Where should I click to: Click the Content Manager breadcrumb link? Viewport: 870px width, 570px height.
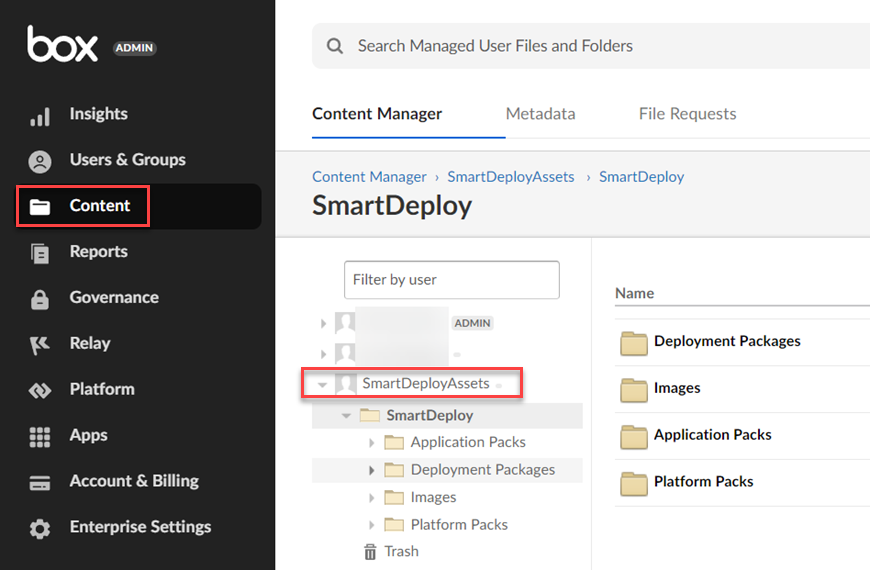[369, 176]
